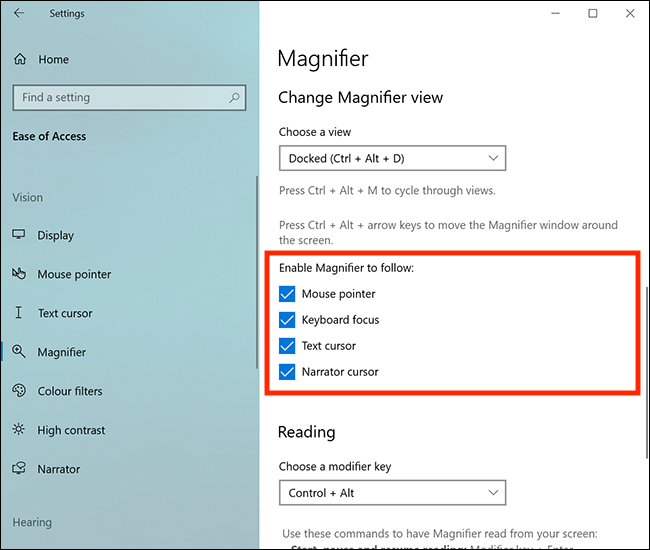Disable the Text cursor follow checkbox
This screenshot has height=550, width=650.
click(x=288, y=346)
